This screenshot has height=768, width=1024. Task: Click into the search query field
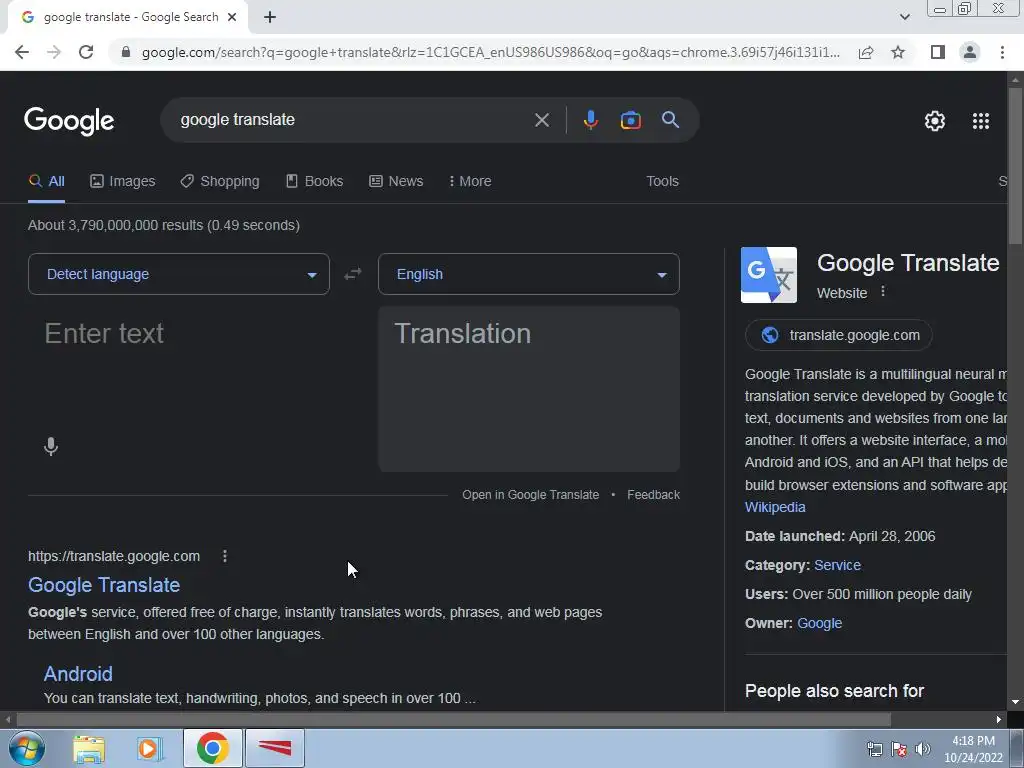coord(353,120)
